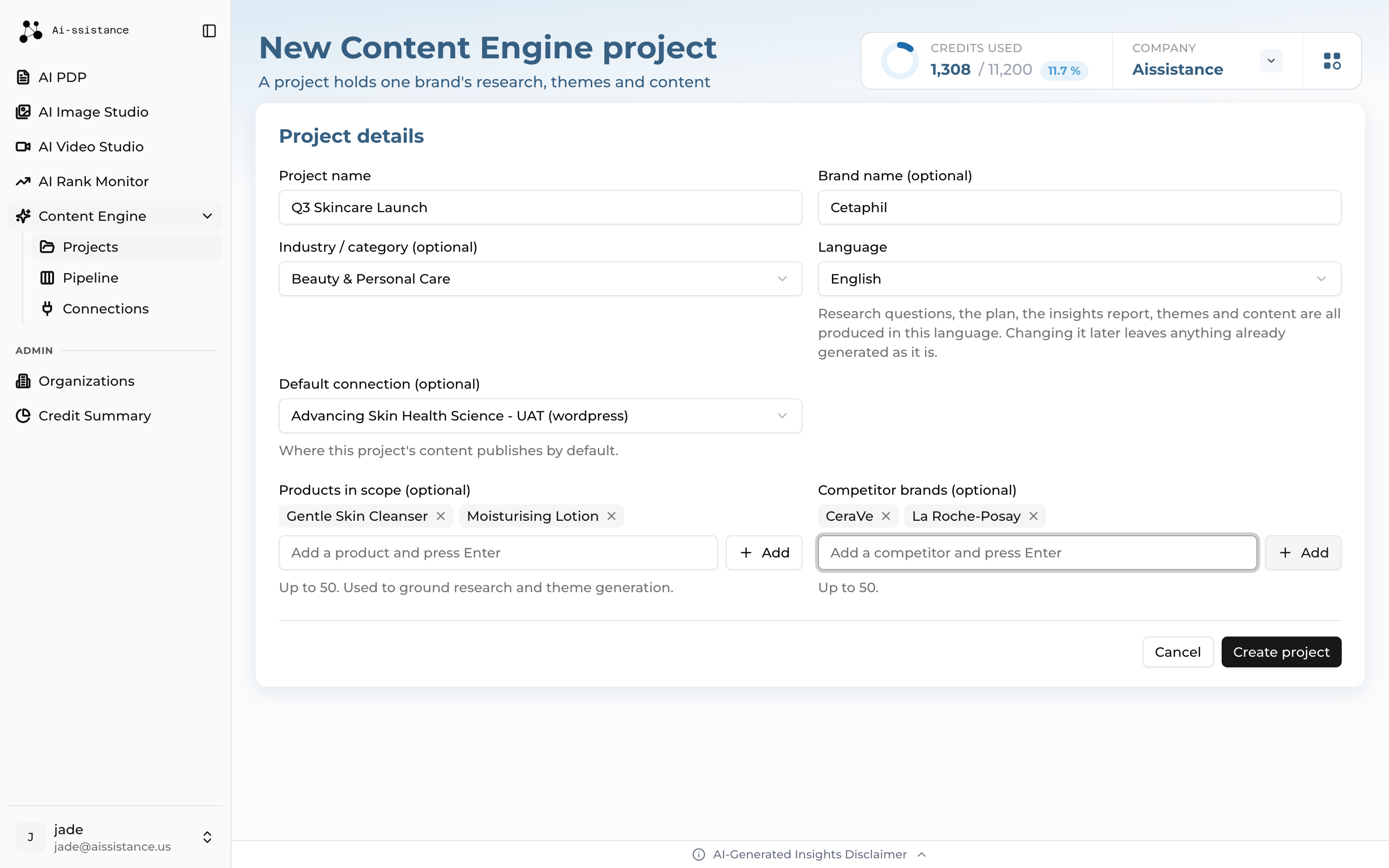The width and height of the screenshot is (1389, 868).
Task: Click the jade@aissistance.us email text
Action: coord(112,847)
